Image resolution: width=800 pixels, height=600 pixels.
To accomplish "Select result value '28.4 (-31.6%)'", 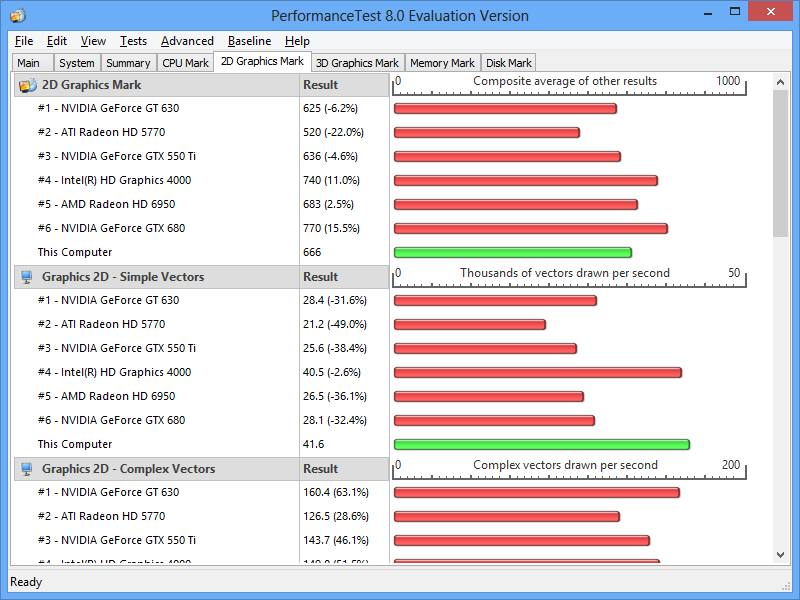I will click(335, 300).
